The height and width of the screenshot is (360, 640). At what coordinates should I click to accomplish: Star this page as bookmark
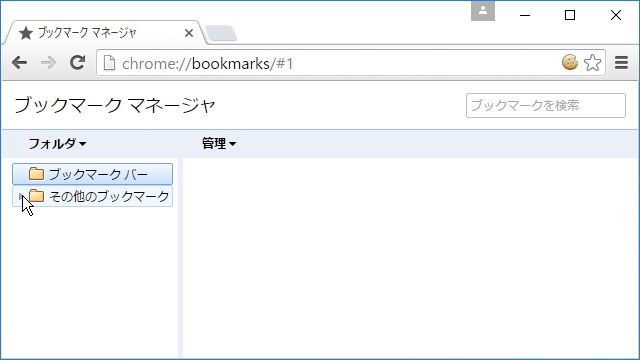(592, 63)
